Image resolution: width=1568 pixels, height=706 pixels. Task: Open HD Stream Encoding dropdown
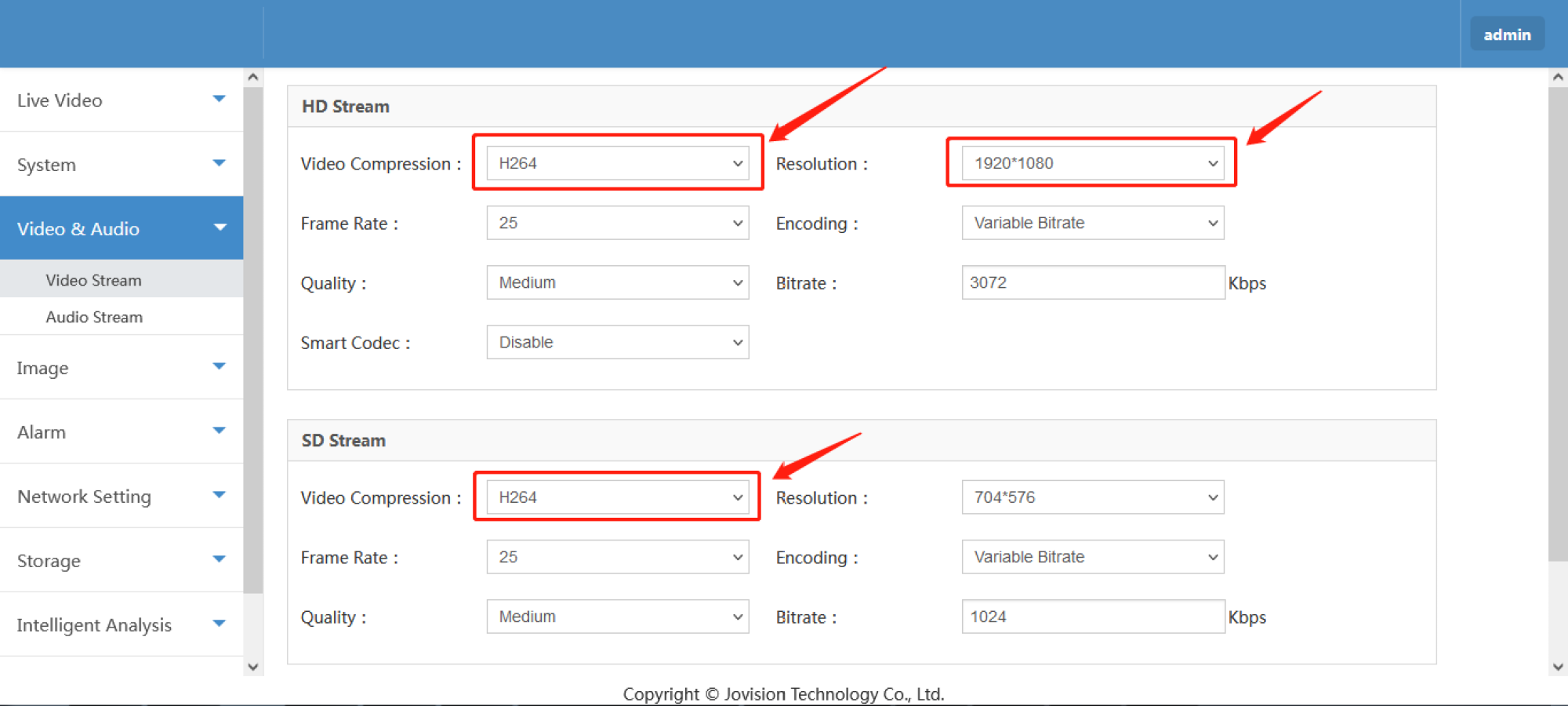point(1092,223)
